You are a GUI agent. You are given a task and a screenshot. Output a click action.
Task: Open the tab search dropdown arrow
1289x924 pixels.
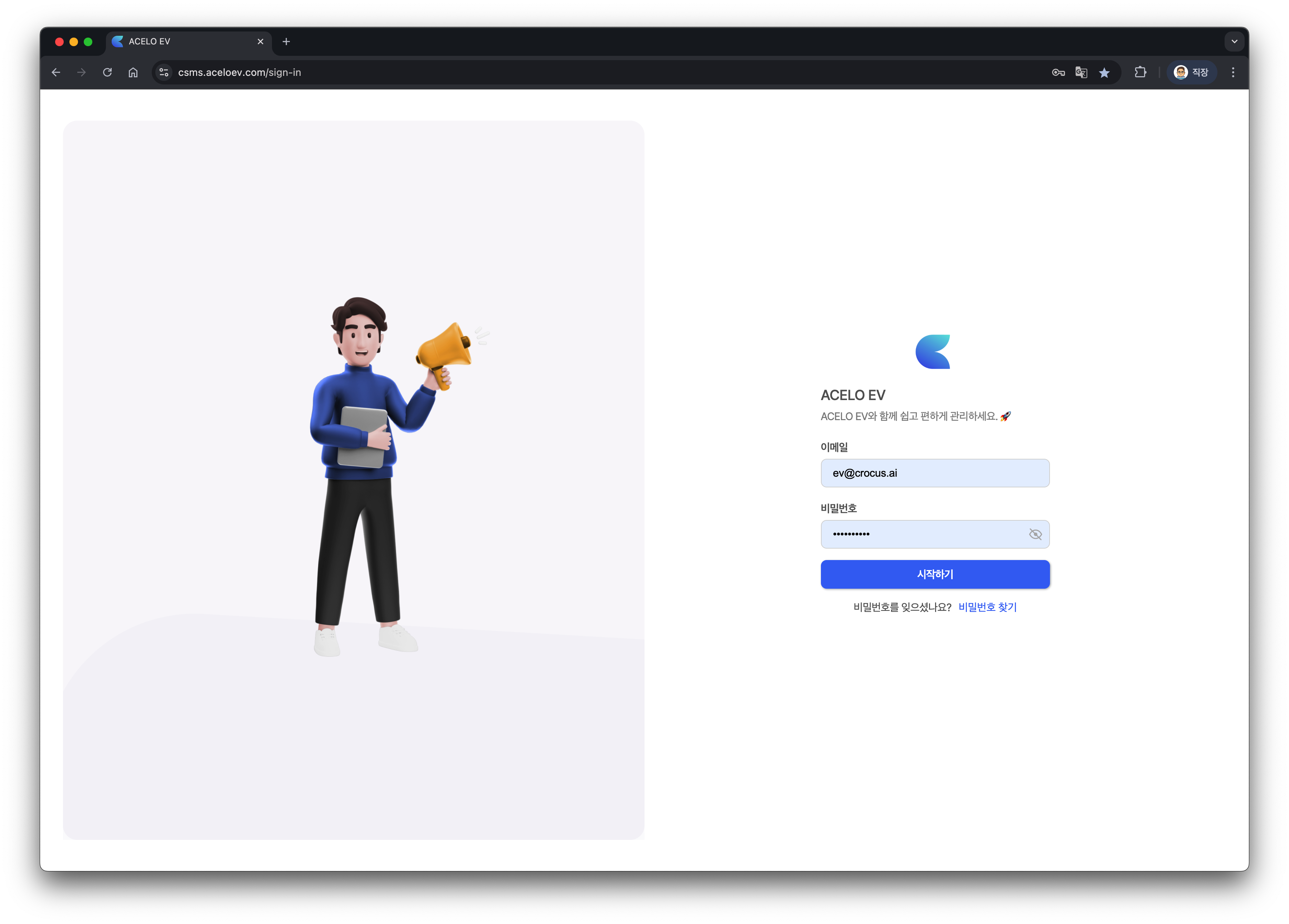[x=1235, y=42]
